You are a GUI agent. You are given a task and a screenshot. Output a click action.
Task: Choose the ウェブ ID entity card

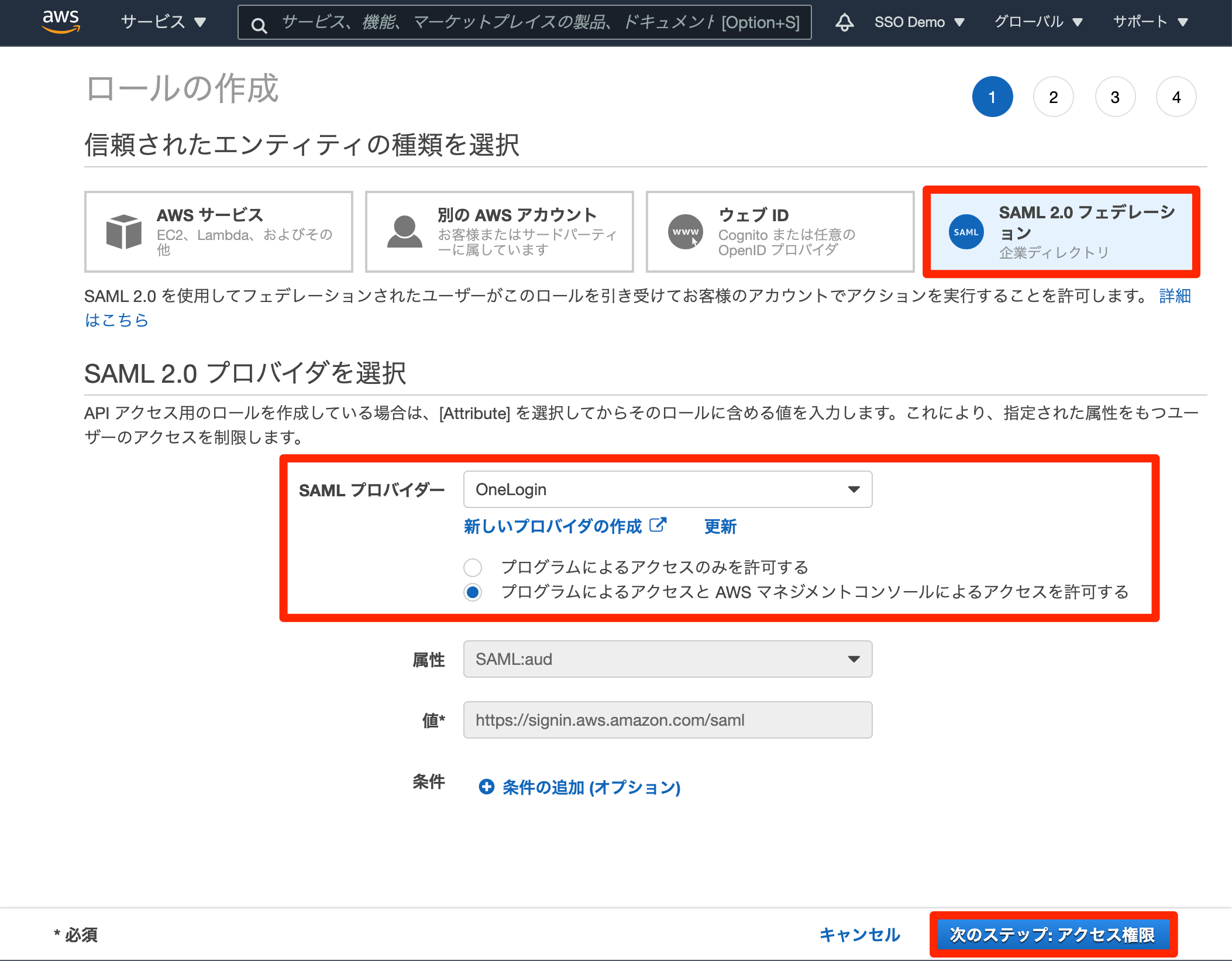(x=780, y=232)
